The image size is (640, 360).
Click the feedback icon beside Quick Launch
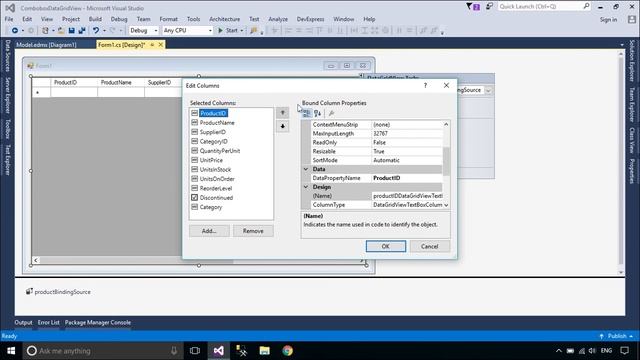[x=489, y=7]
